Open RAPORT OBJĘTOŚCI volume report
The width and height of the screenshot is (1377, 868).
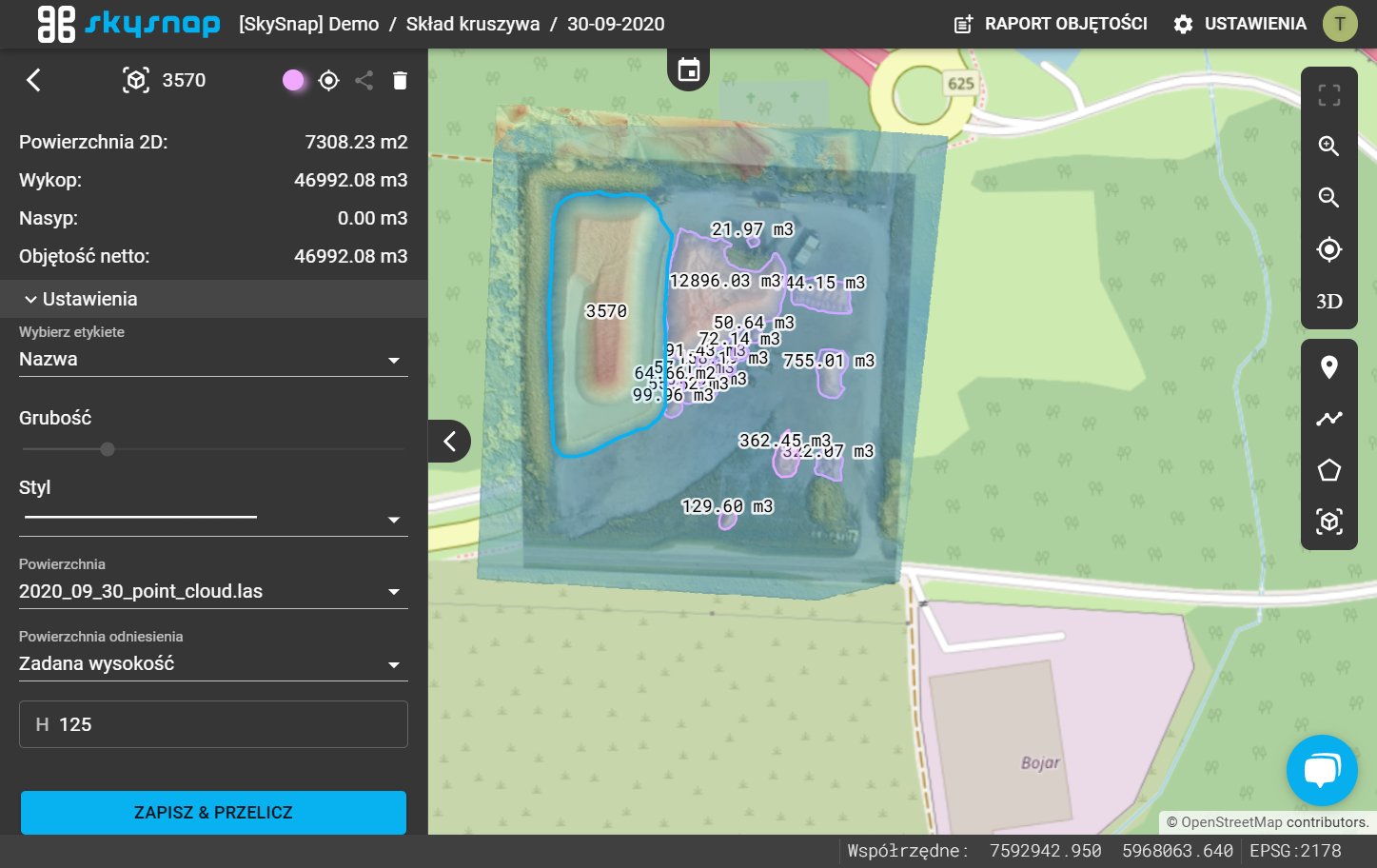[1051, 24]
